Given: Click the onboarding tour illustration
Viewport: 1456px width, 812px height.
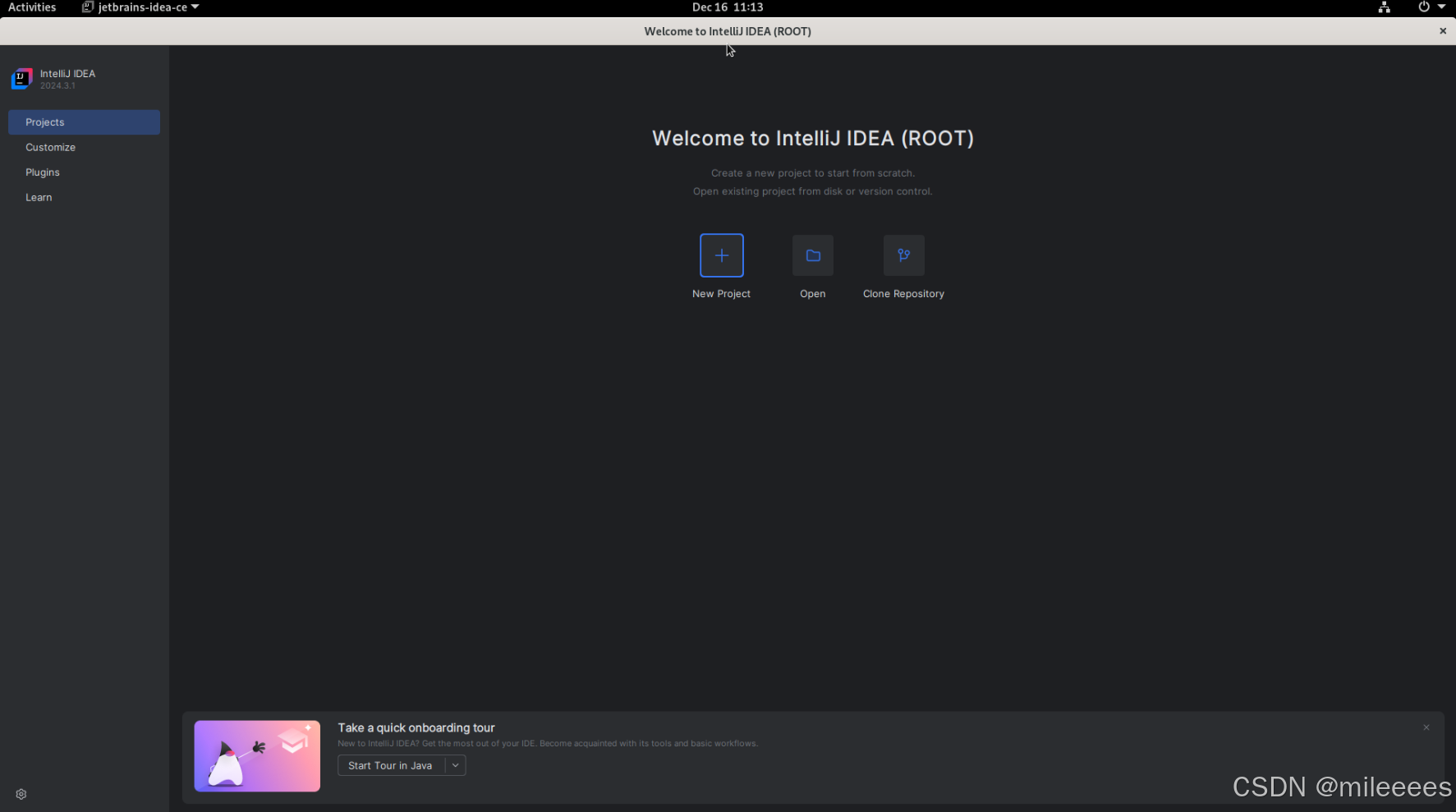Looking at the screenshot, I should click(257, 755).
